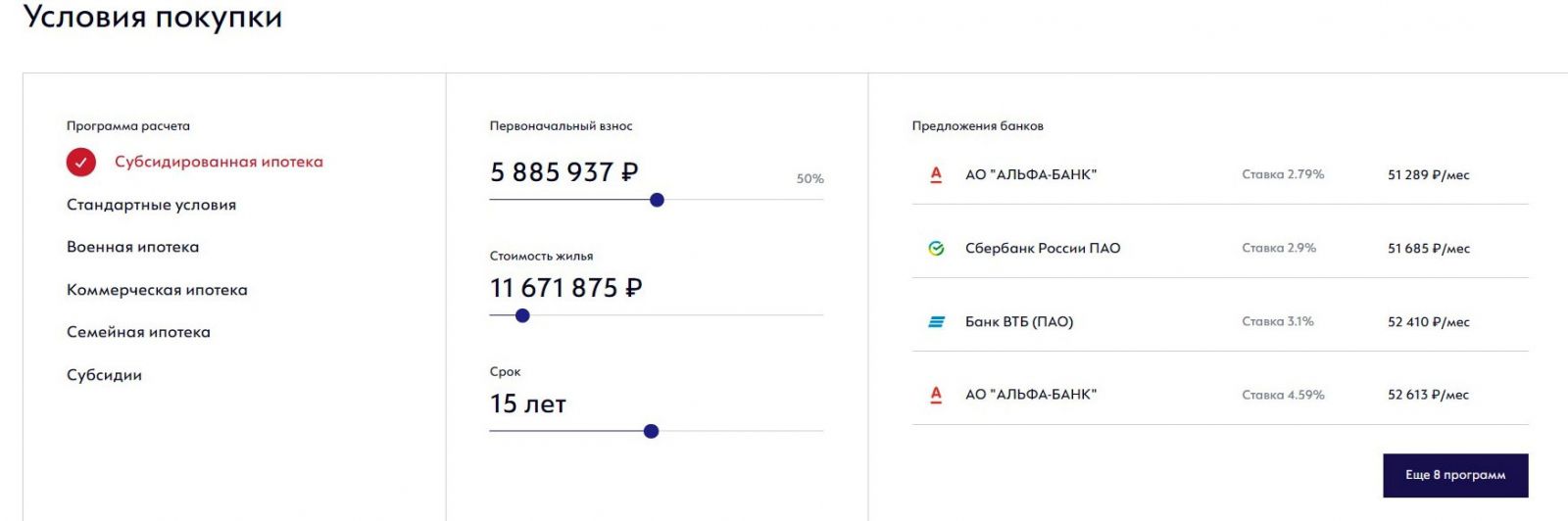Choose Коммерческая ипотека option
Image resolution: width=1568 pixels, height=521 pixels.
coord(157,290)
